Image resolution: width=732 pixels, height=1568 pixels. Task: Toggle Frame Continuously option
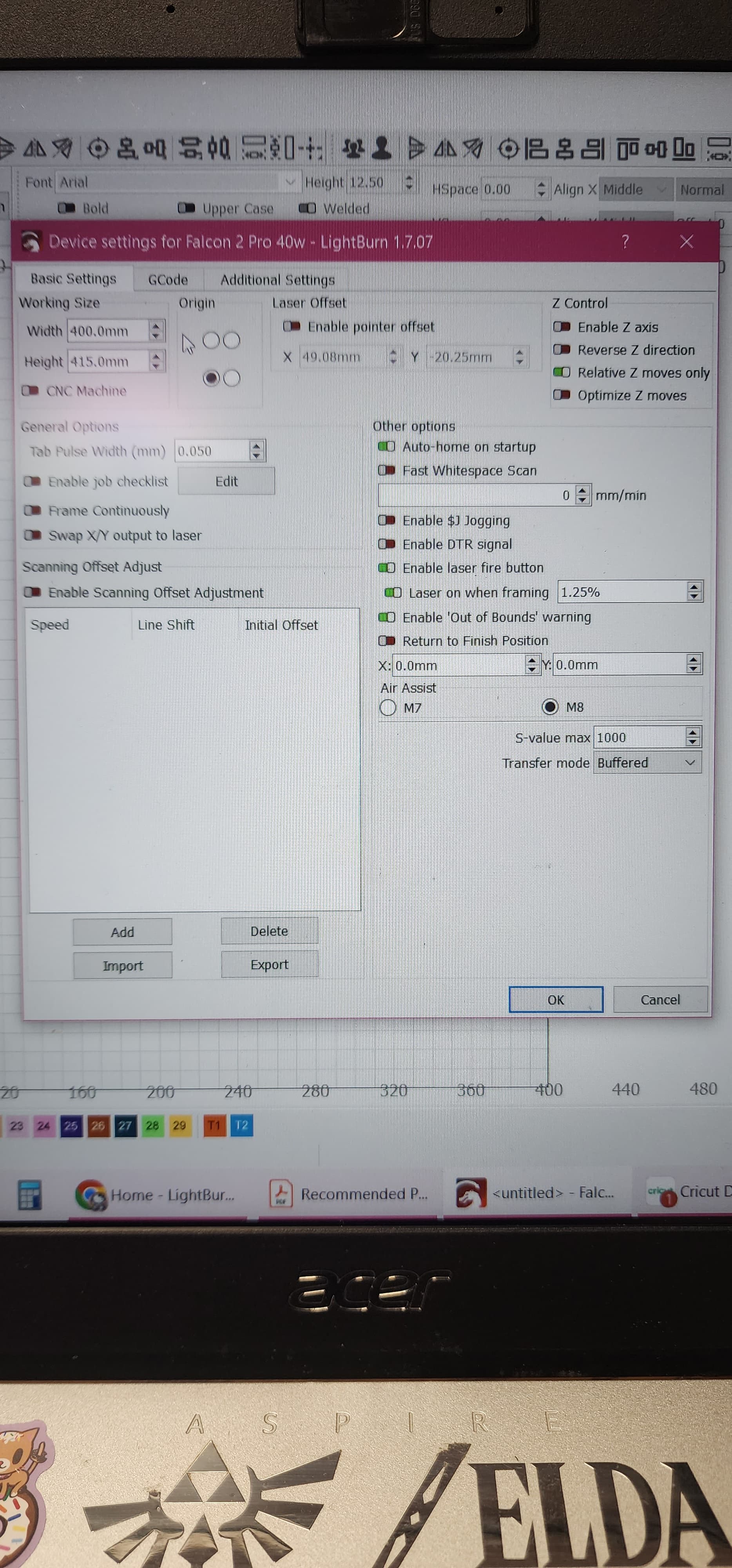tap(32, 510)
